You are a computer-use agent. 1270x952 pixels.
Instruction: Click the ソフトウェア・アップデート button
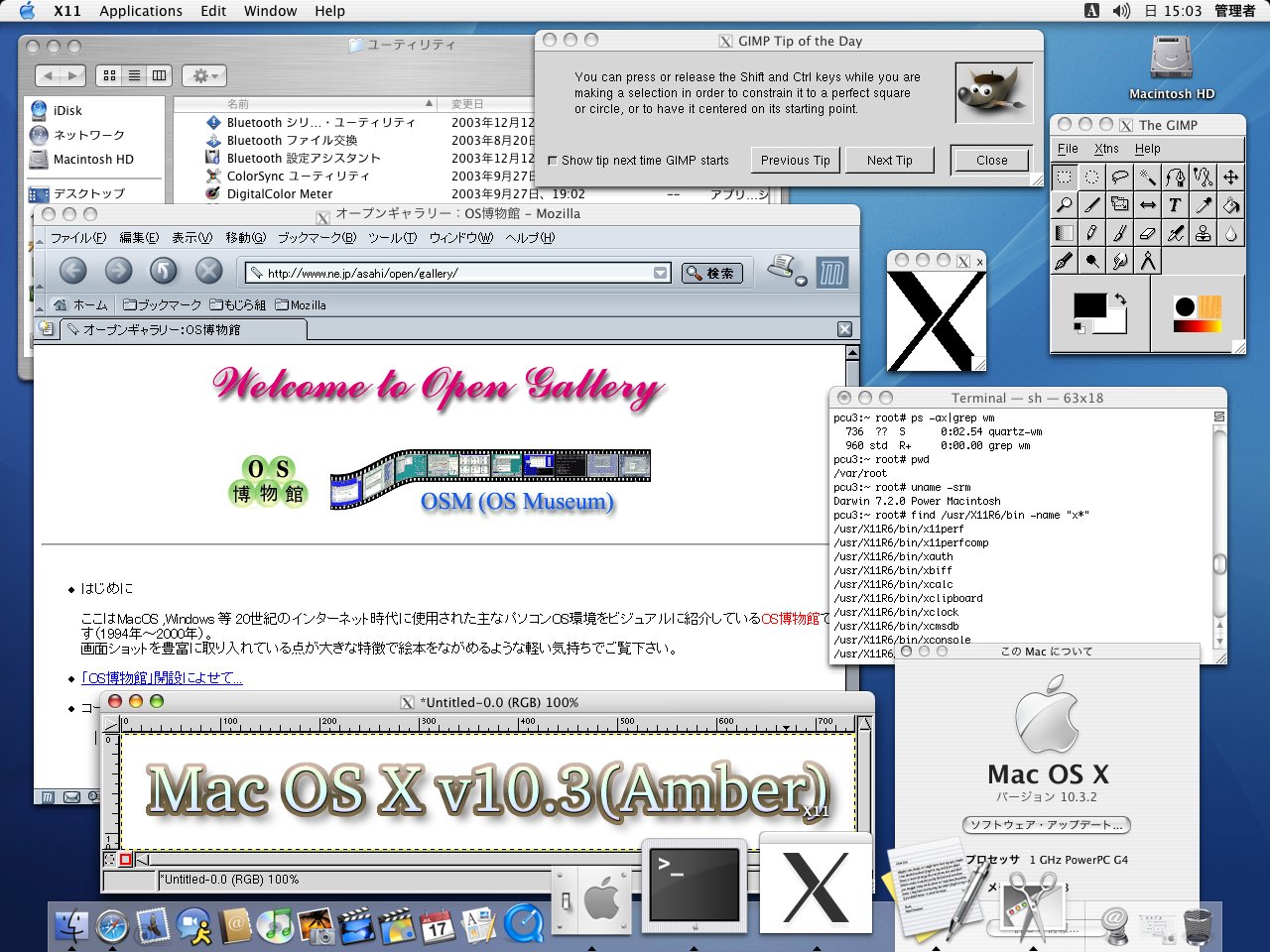1047,825
